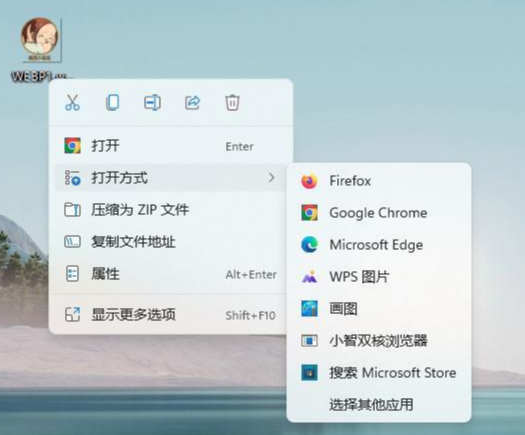
Task: Click the path icon beside 复制文件地址
Action: click(73, 242)
